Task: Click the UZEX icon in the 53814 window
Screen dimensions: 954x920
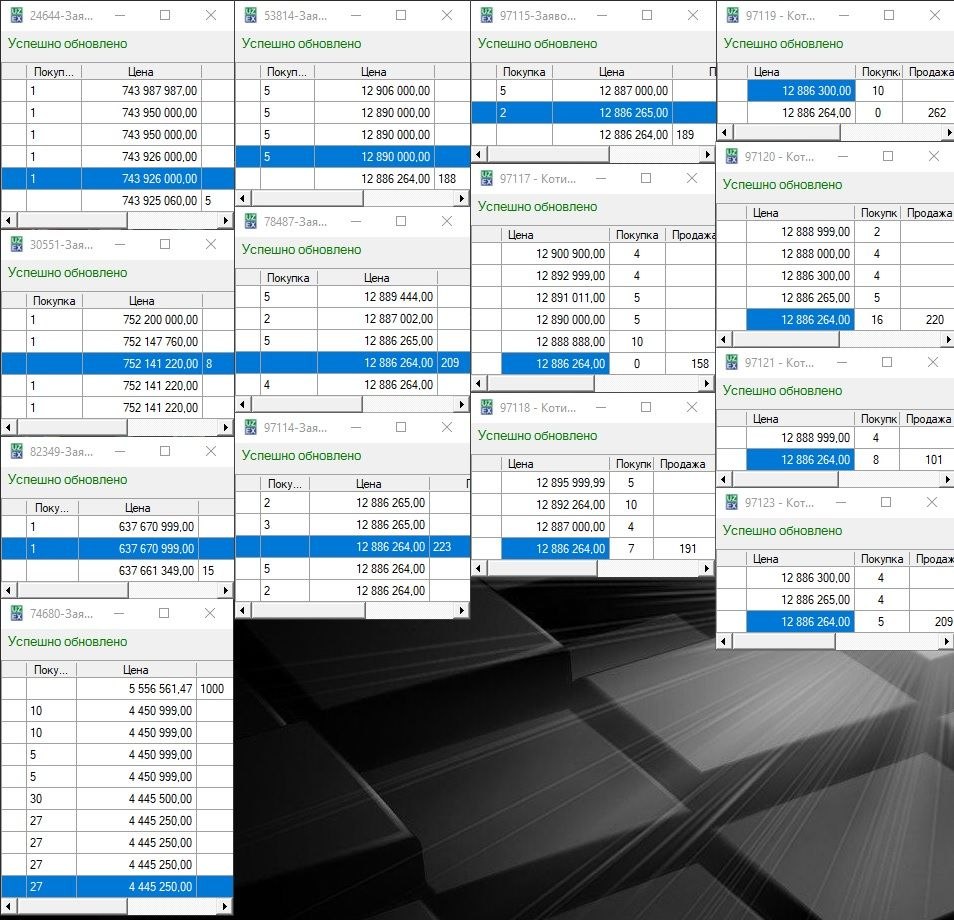Action: click(x=251, y=16)
